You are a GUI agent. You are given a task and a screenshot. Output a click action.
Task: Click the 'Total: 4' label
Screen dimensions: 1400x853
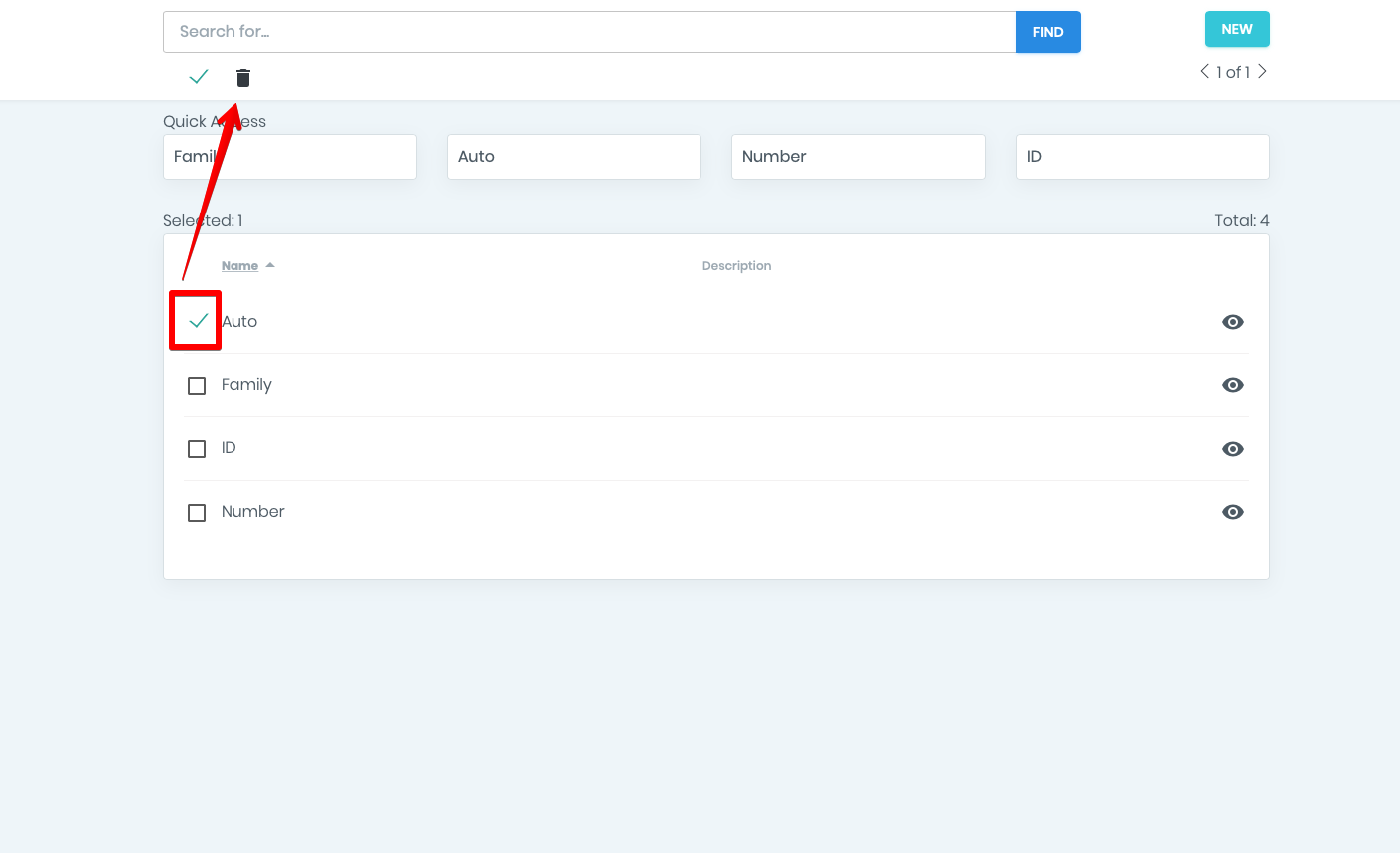(x=1242, y=221)
